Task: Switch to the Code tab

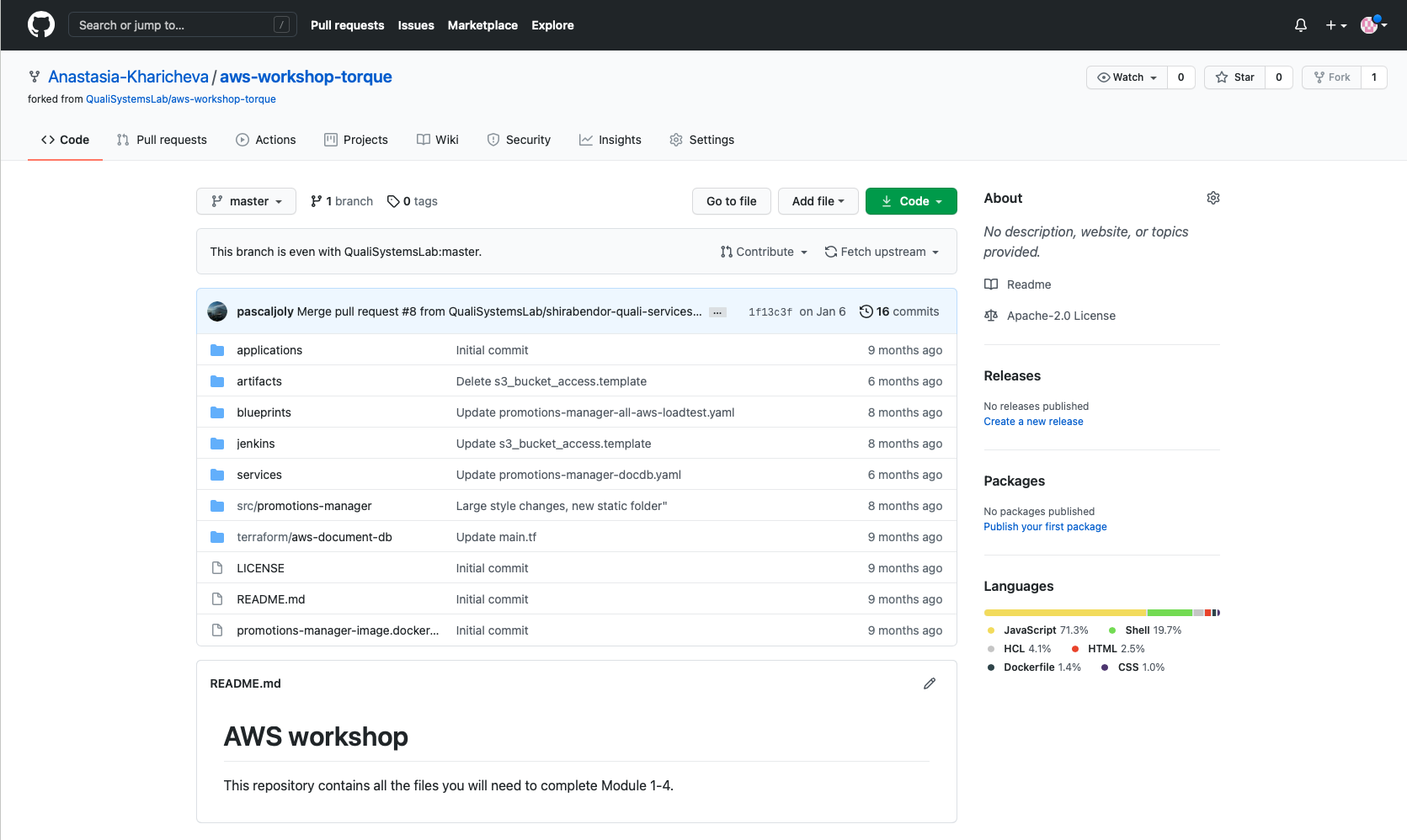Action: (x=65, y=140)
